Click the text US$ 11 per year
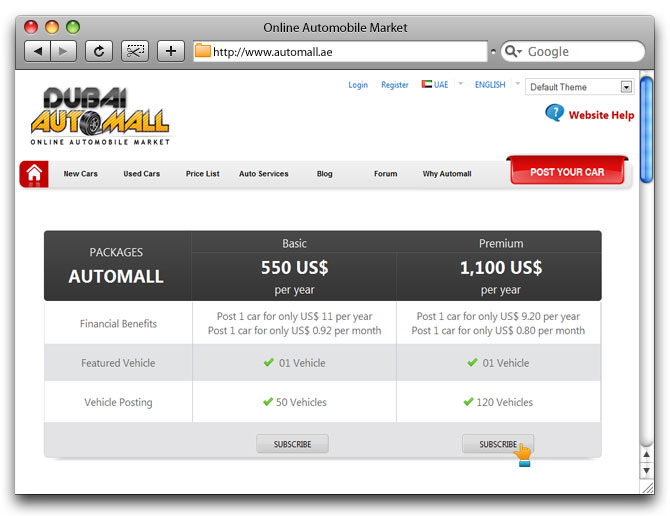 point(336,317)
